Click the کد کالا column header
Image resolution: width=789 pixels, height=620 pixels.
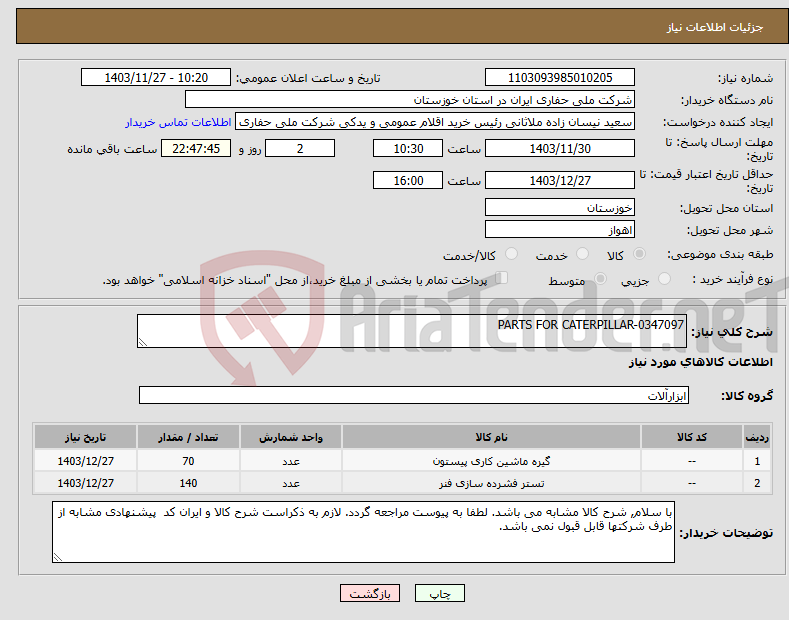[x=692, y=437]
